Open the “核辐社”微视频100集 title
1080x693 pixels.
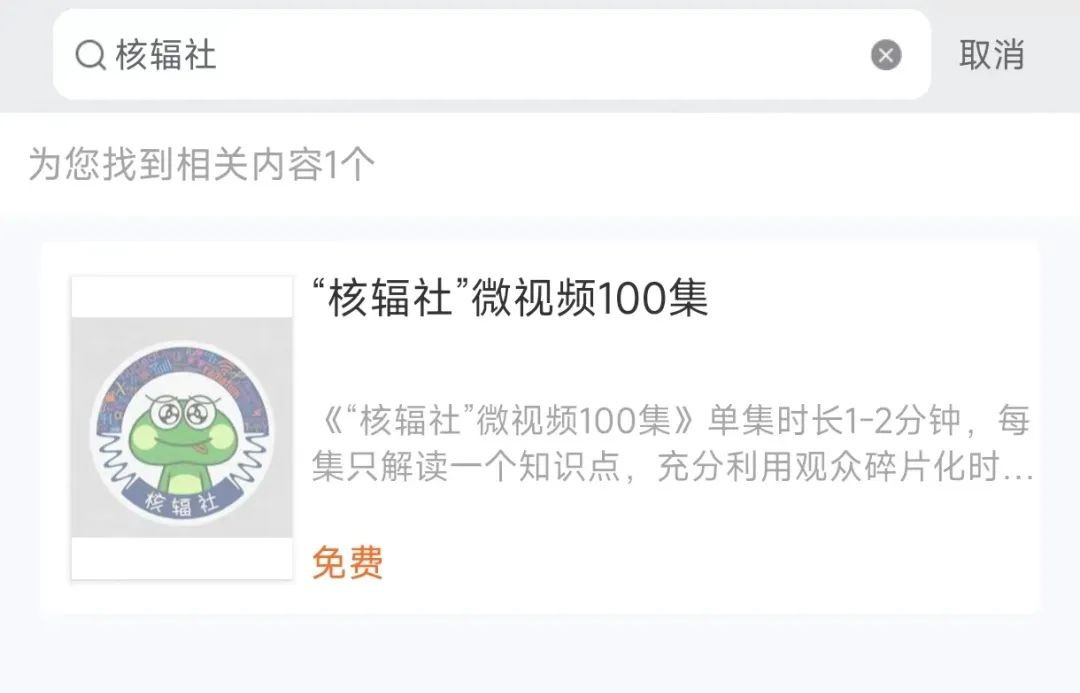510,298
